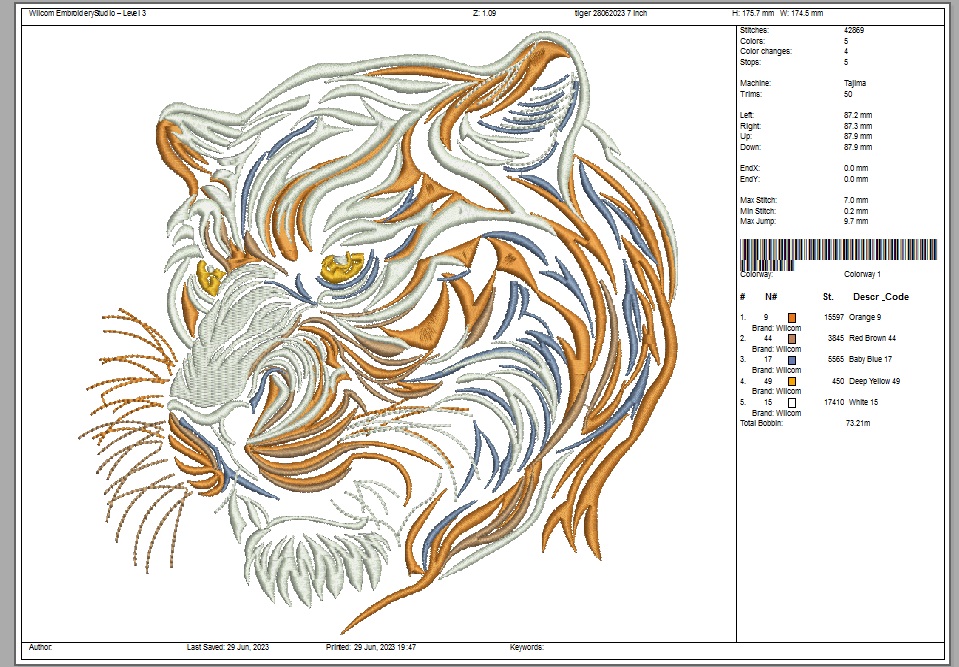
Task: Click the 'Descr _Code' column header
Action: 880,297
